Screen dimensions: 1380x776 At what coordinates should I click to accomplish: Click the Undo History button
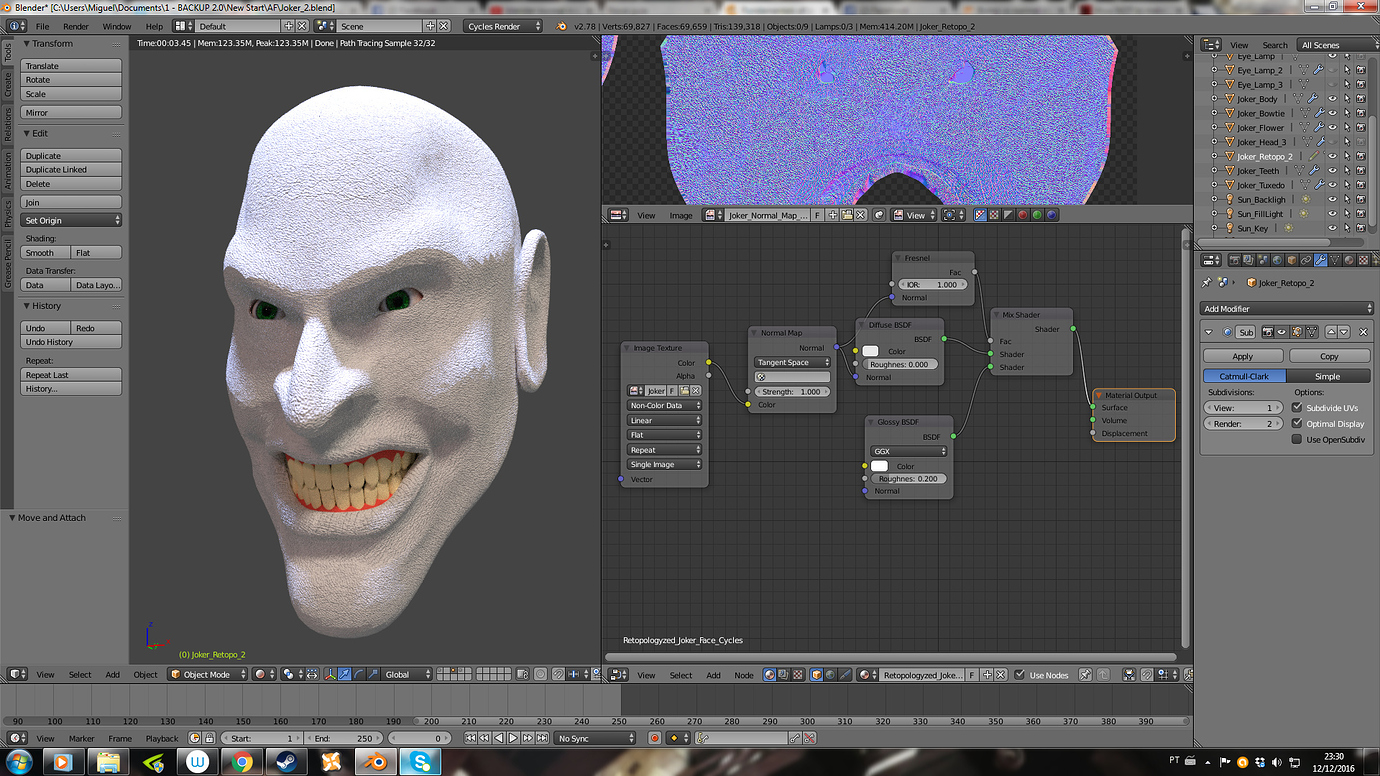click(71, 342)
